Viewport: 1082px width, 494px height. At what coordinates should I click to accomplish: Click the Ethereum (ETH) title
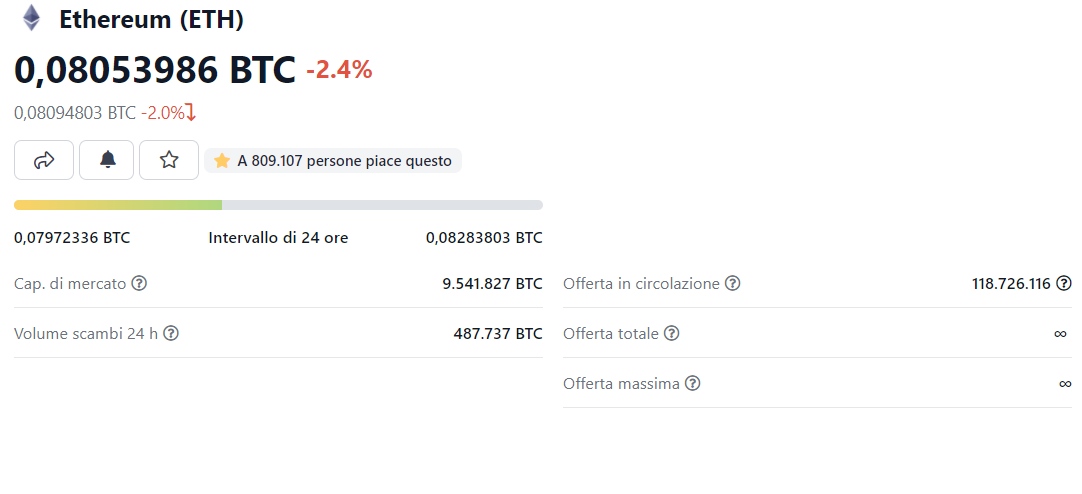coord(151,19)
